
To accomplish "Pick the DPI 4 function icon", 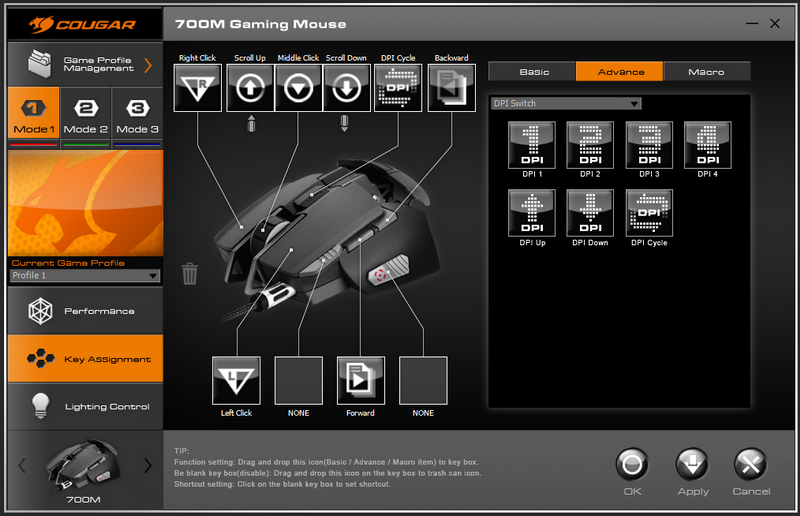I will (x=708, y=145).
